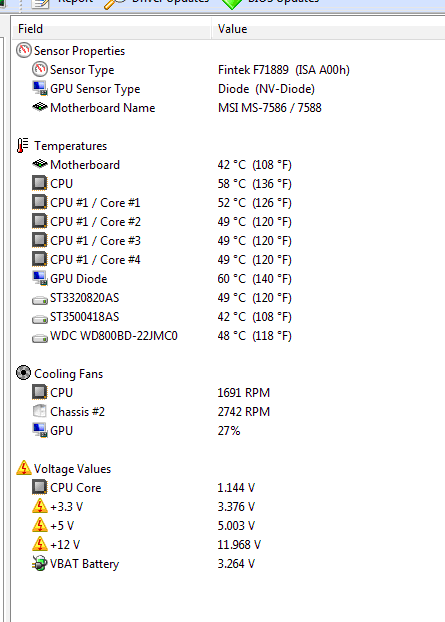Click the VBAT Battery value 3.264 V
The height and width of the screenshot is (622, 445).
[x=236, y=564]
